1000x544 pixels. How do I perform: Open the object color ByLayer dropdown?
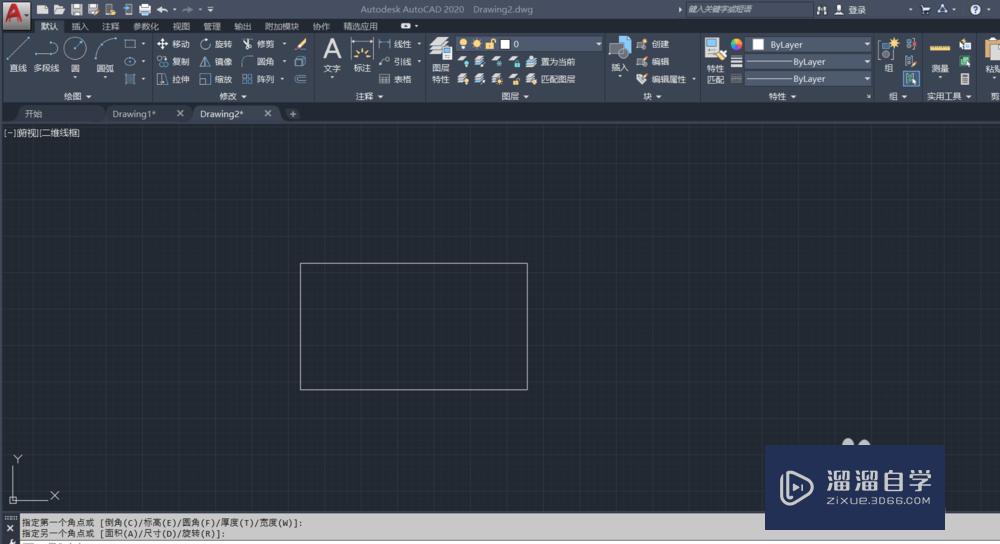[x=867, y=44]
